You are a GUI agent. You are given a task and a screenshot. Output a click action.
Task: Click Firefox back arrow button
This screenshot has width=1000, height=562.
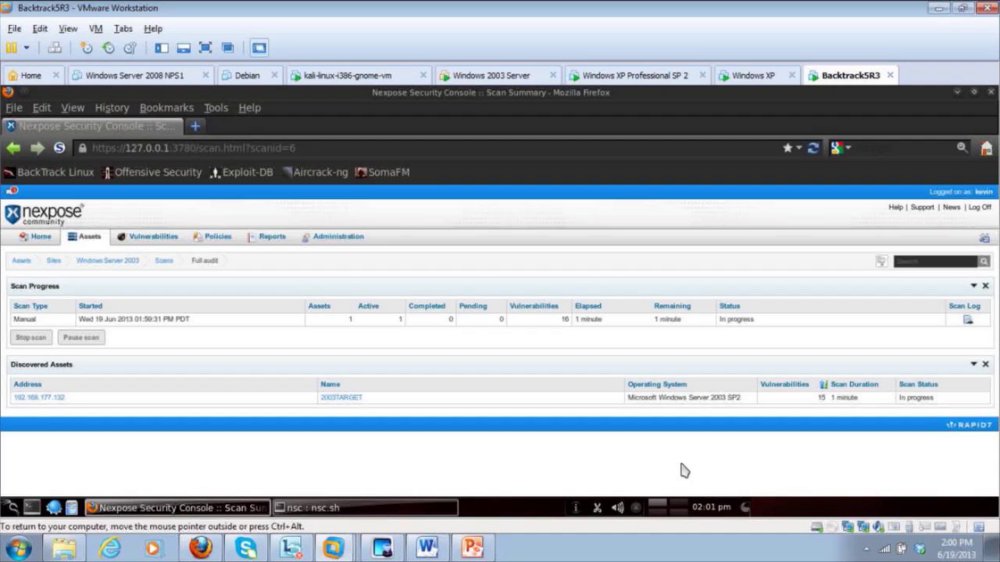(13, 148)
